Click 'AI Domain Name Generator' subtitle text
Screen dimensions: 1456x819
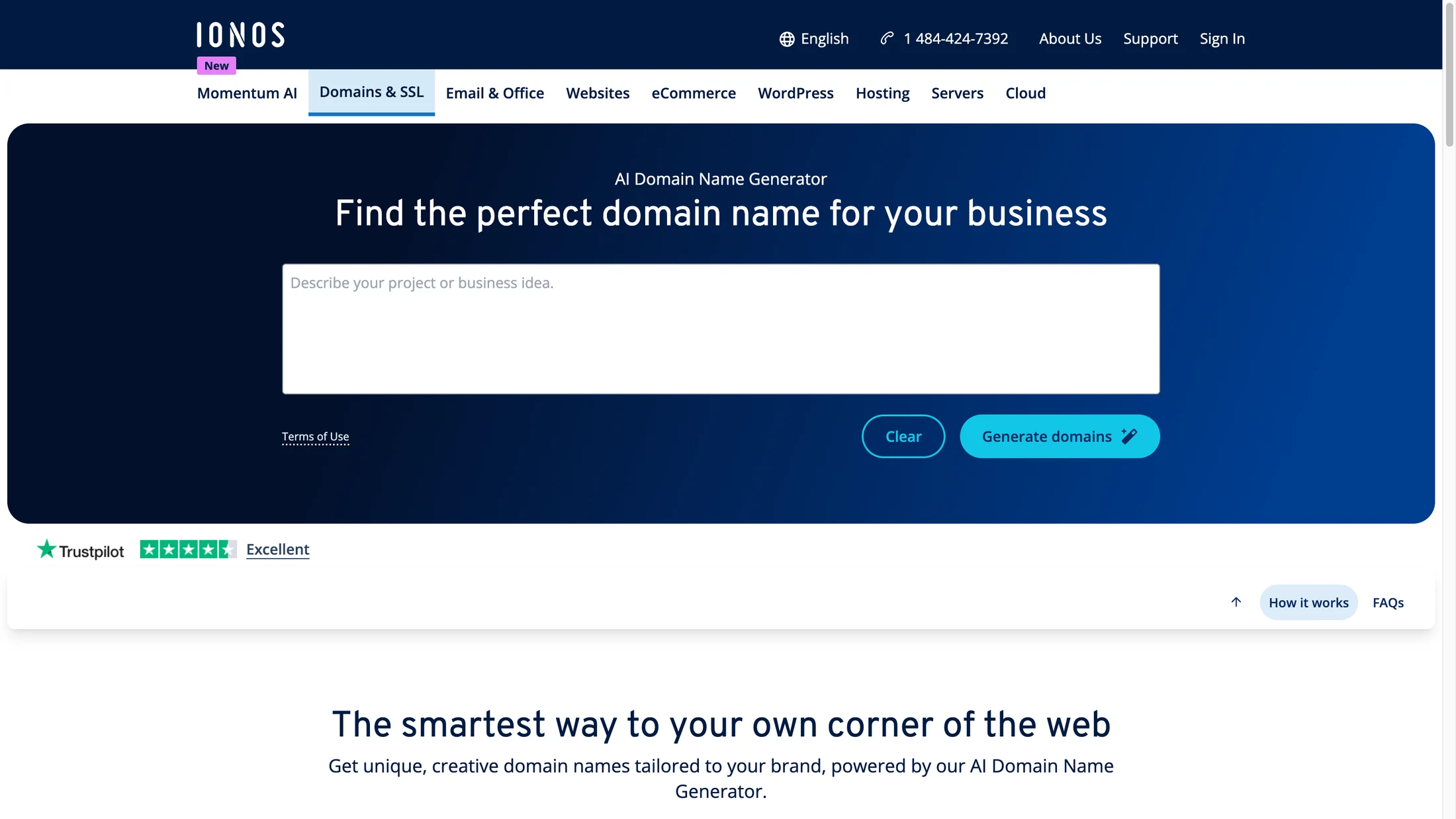click(x=721, y=179)
